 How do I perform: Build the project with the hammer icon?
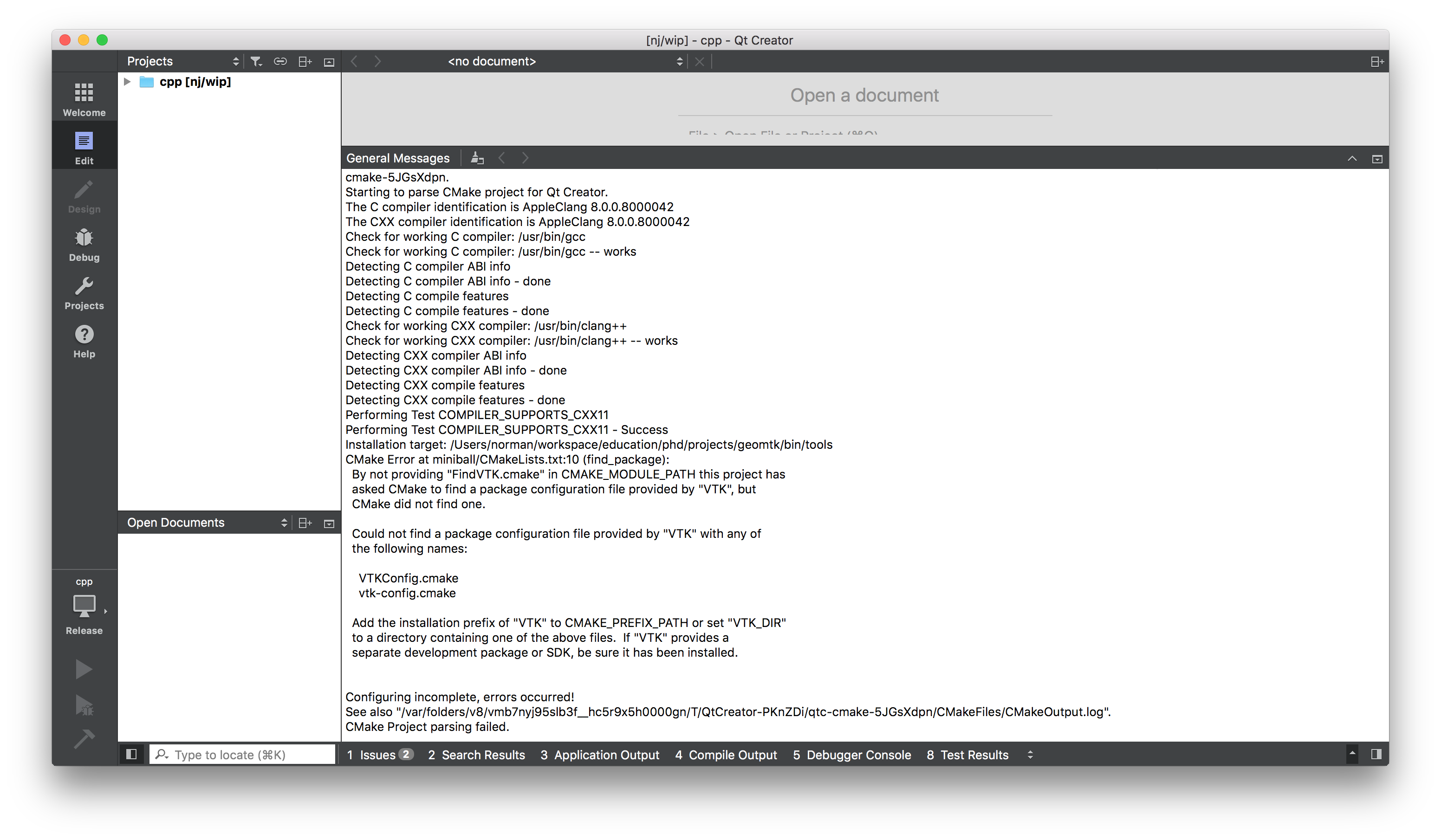tap(84, 738)
